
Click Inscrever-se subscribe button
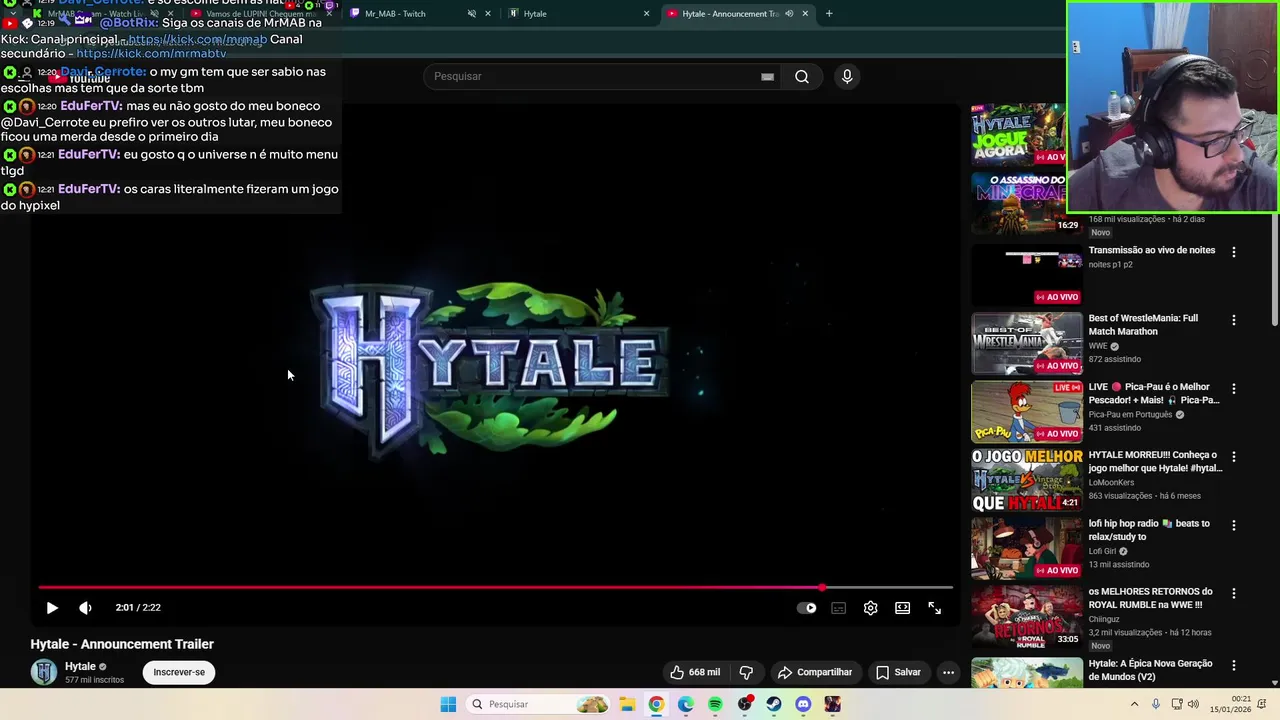coord(179,672)
